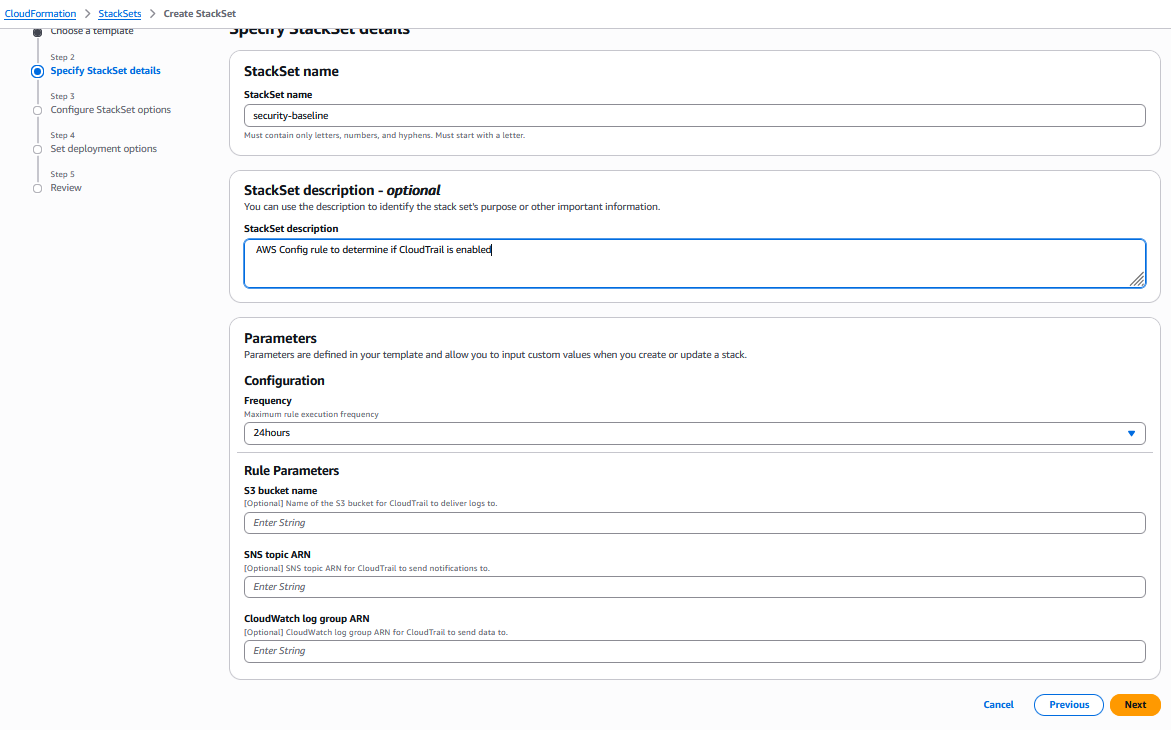Open the CloudFormation breadcrumb link
Viewport: 1171px width, 730px height.
40,13
